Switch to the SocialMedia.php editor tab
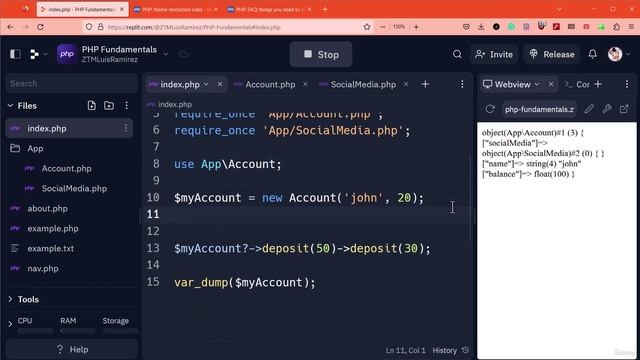This screenshot has height=360, width=640. tap(363, 84)
